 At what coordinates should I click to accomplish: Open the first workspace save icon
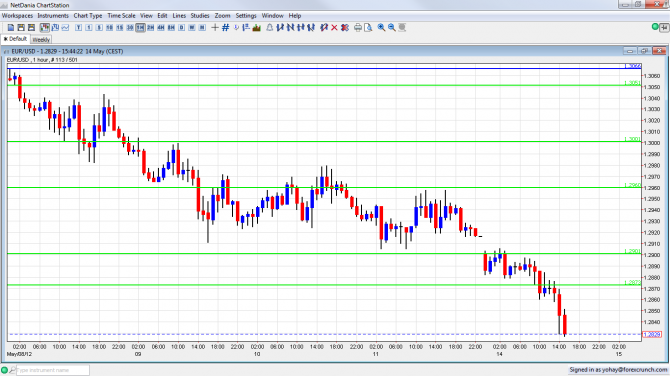point(21,27)
